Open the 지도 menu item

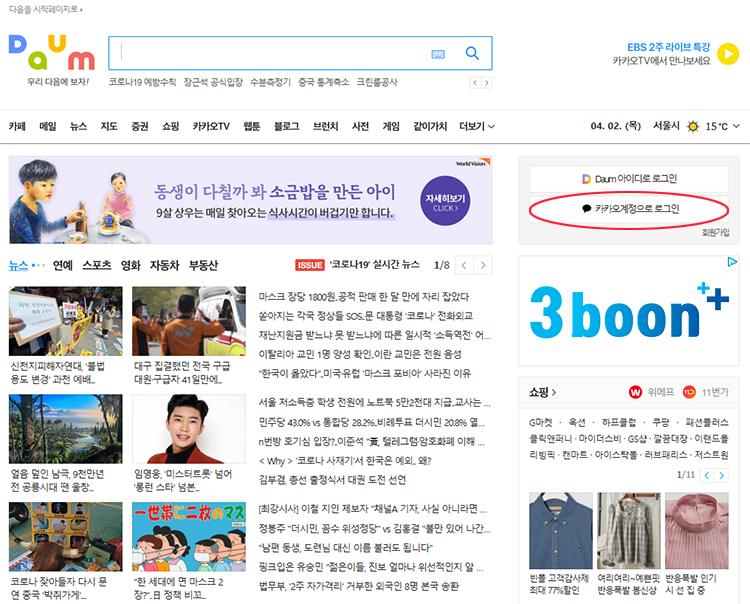click(109, 126)
